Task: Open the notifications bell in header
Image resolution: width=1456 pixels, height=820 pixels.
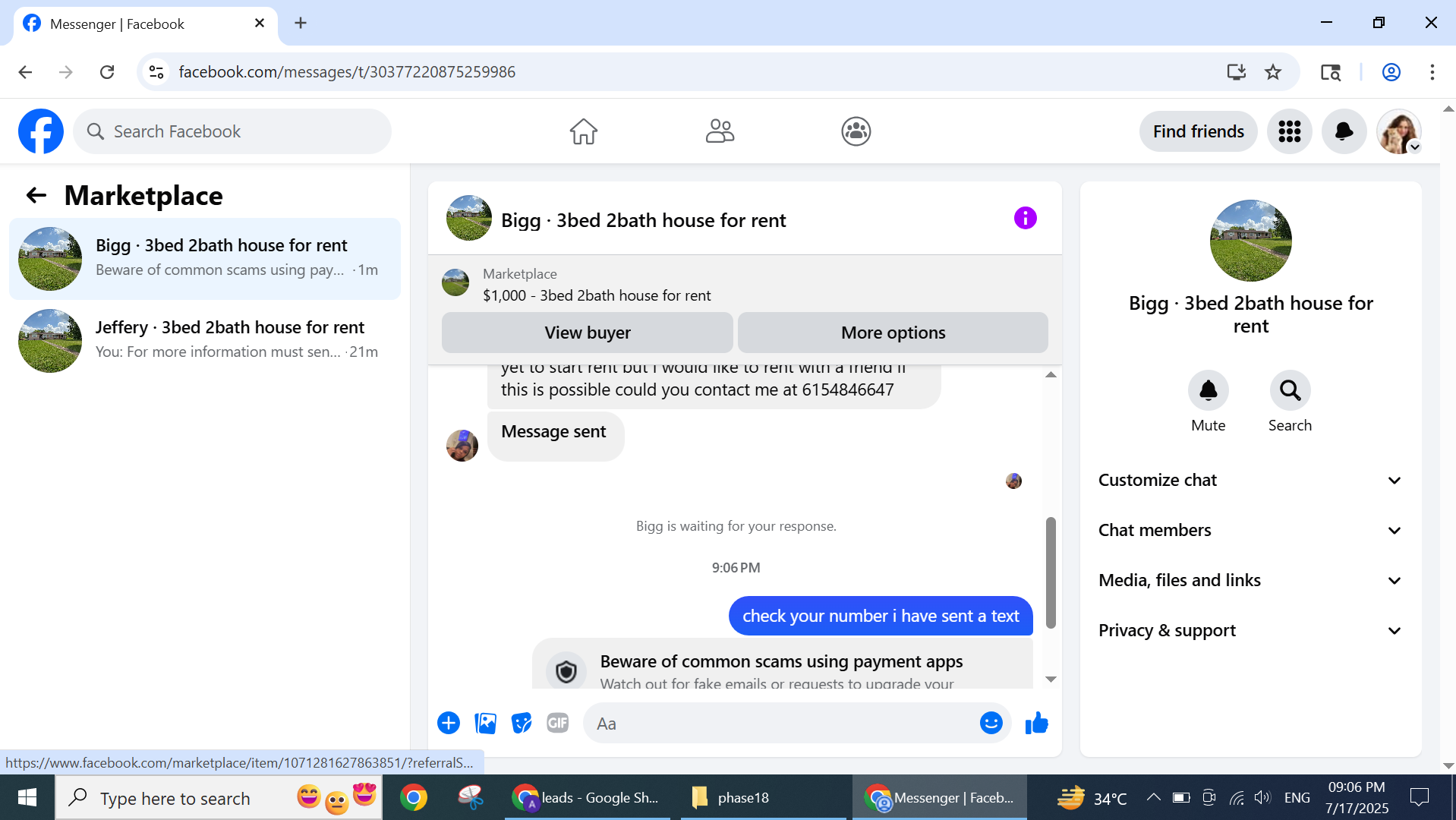Action: [1344, 131]
